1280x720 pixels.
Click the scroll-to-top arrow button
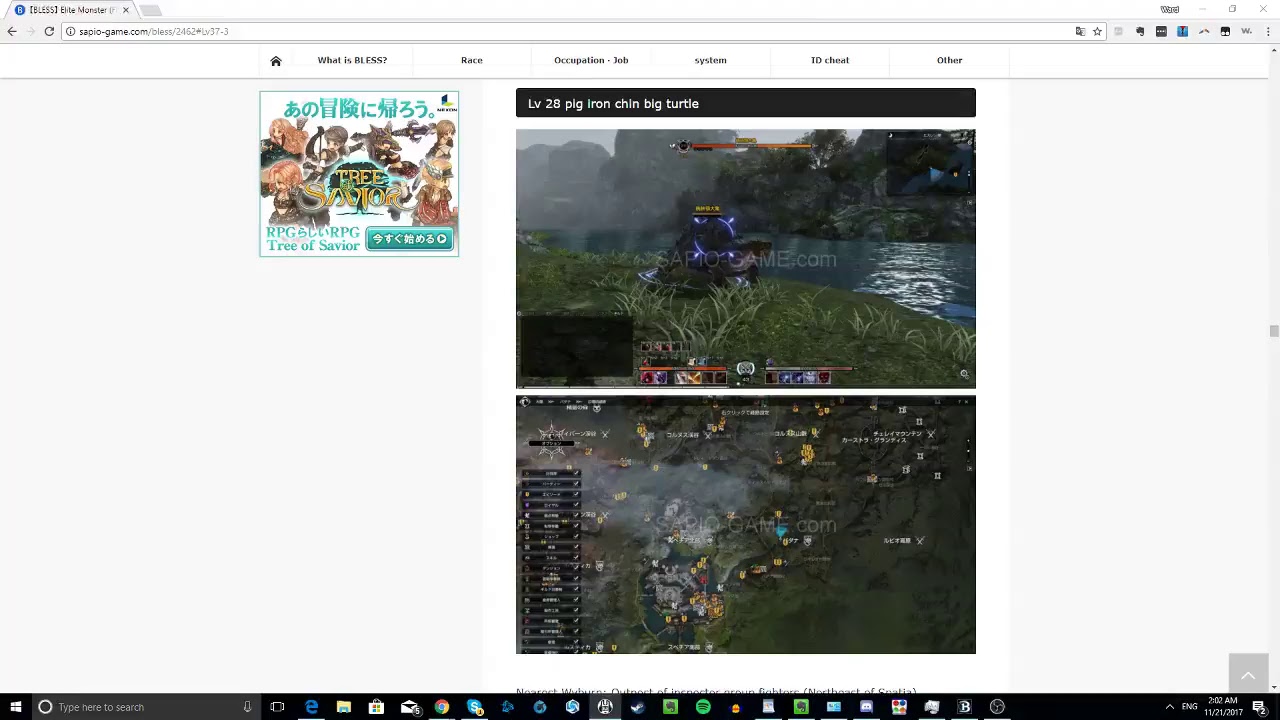1248,675
